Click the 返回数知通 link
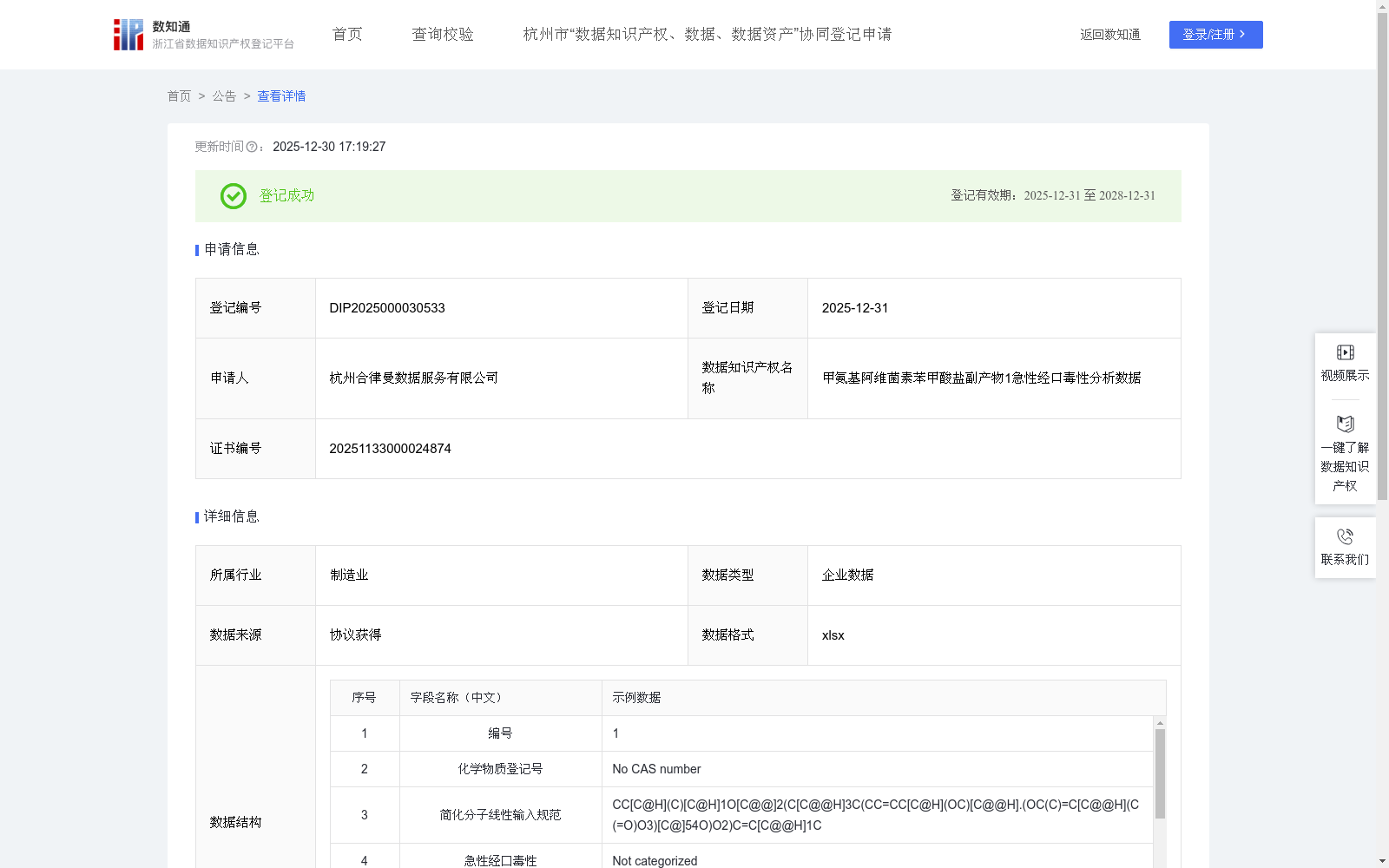Image resolution: width=1389 pixels, height=868 pixels. [1110, 35]
